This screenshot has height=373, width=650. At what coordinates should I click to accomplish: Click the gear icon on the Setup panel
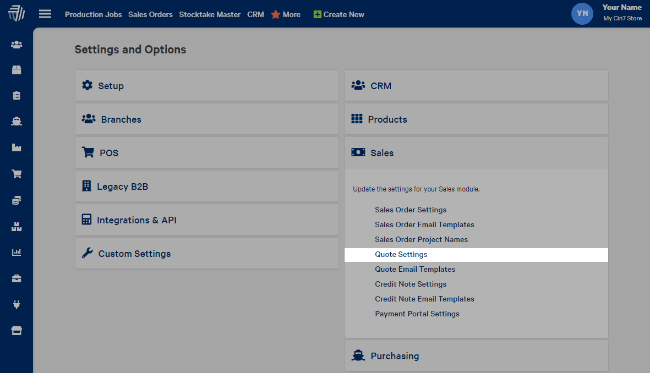click(x=87, y=85)
